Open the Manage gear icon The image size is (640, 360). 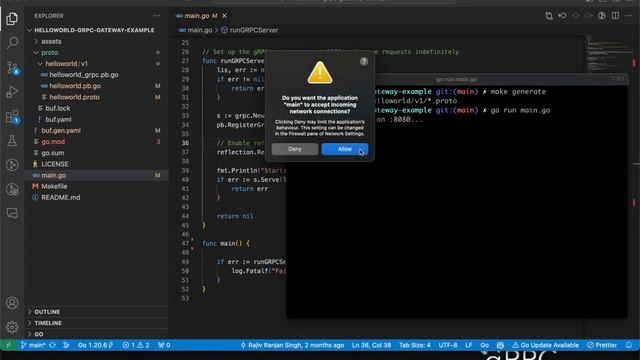pyautogui.click(x=12, y=327)
